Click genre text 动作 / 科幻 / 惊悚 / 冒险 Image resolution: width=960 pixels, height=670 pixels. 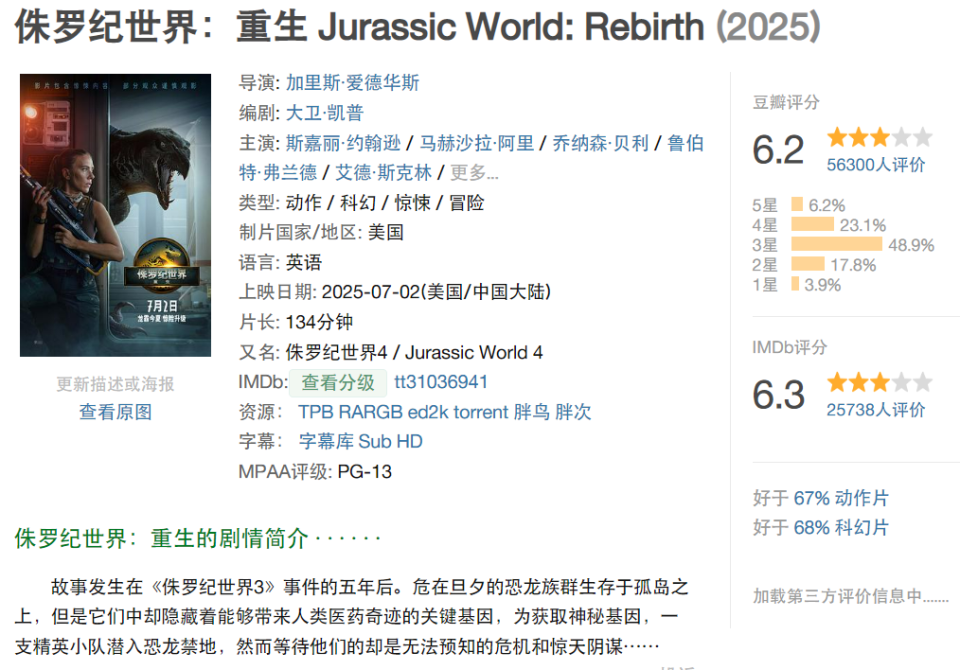point(385,203)
